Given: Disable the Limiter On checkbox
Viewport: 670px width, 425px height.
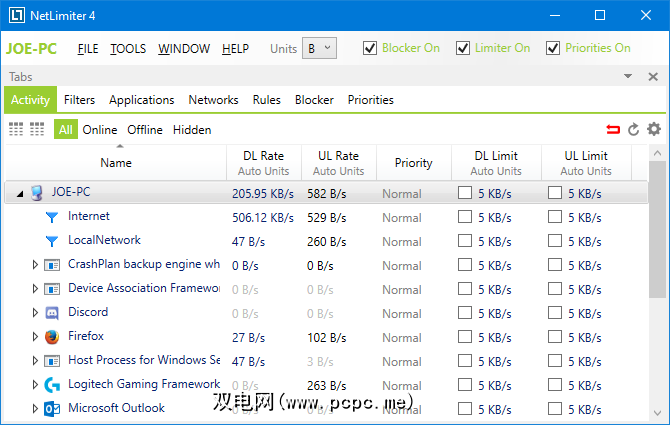Looking at the screenshot, I should (x=462, y=48).
